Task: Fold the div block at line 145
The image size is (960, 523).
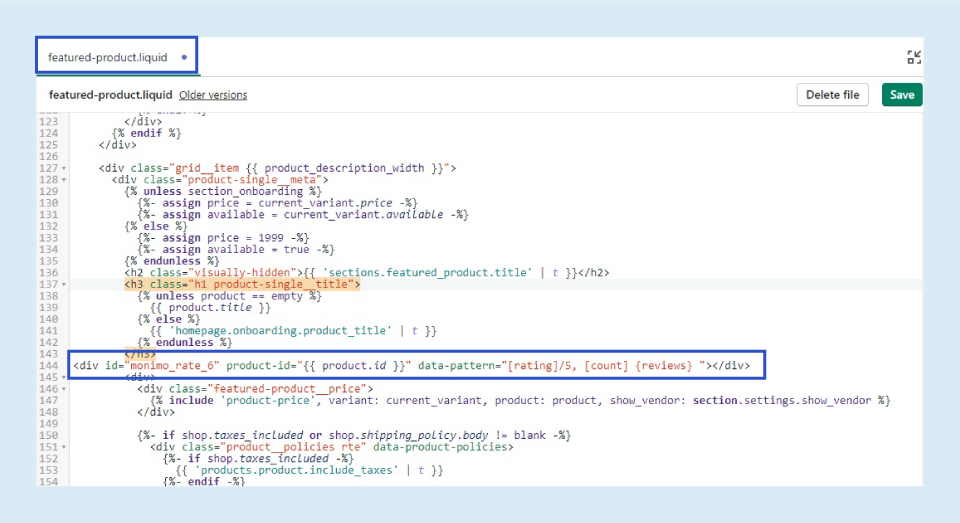Action: point(65,377)
